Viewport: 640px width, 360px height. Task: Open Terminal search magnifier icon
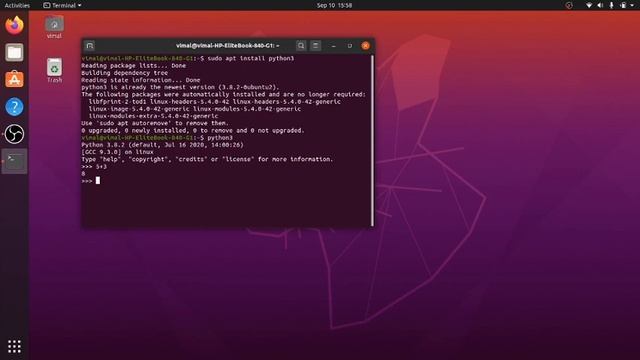(x=301, y=46)
